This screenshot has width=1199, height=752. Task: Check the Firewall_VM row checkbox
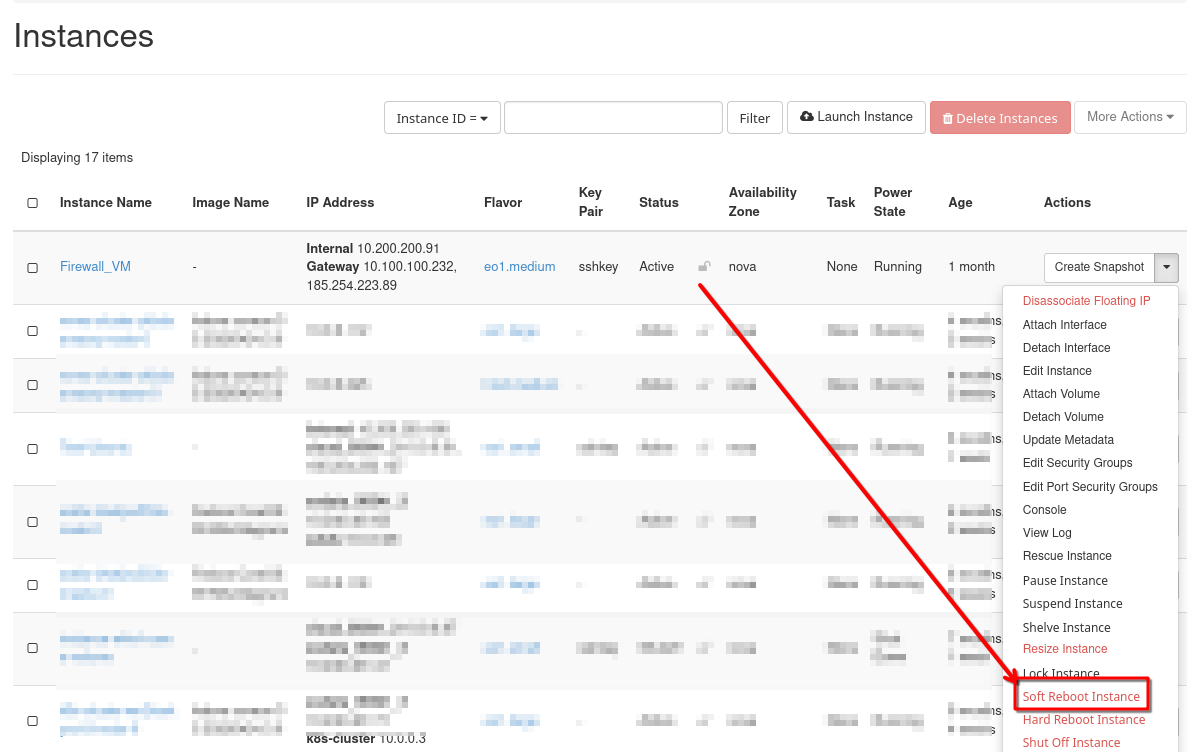(33, 268)
